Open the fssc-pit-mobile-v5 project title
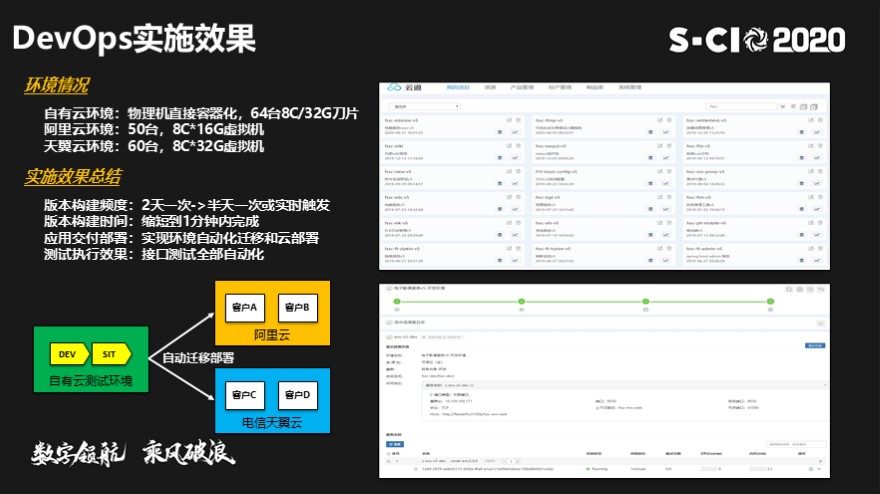Viewport: 880px width, 494px height. [705, 223]
